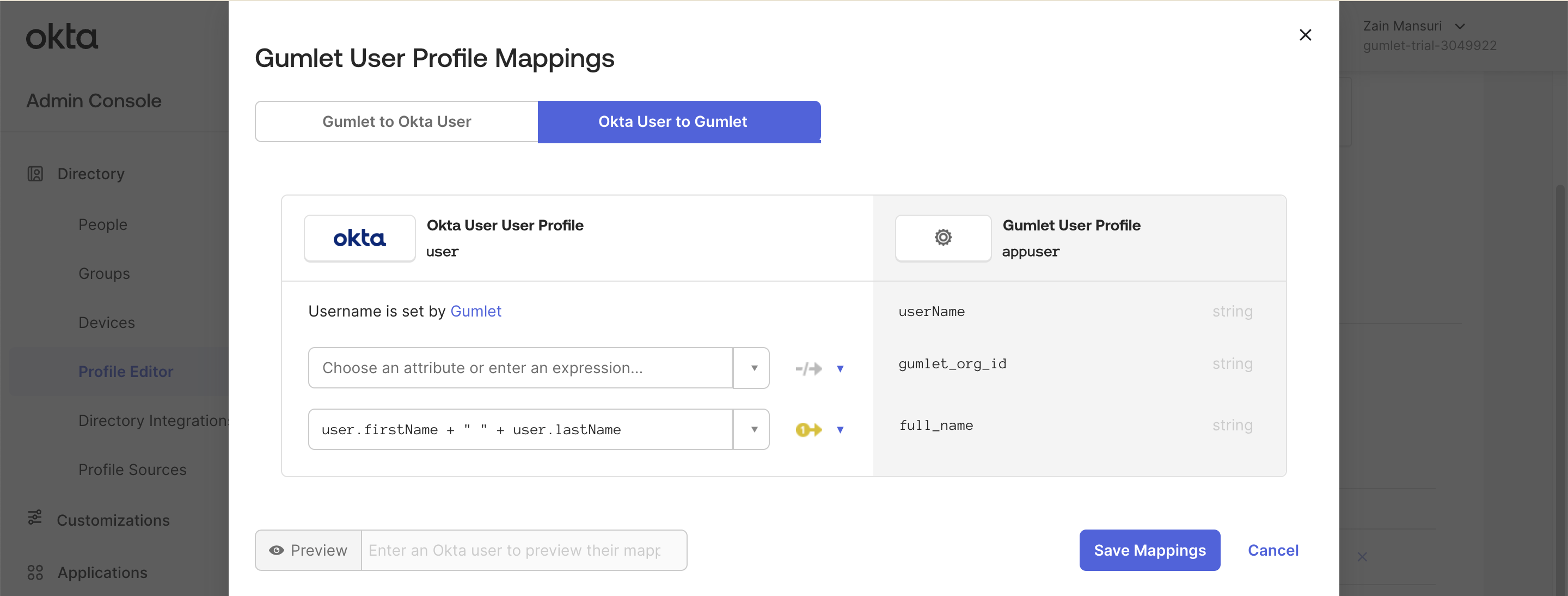Image resolution: width=1568 pixels, height=596 pixels.
Task: Click the Okta logo in the sidebar
Action: click(x=62, y=37)
